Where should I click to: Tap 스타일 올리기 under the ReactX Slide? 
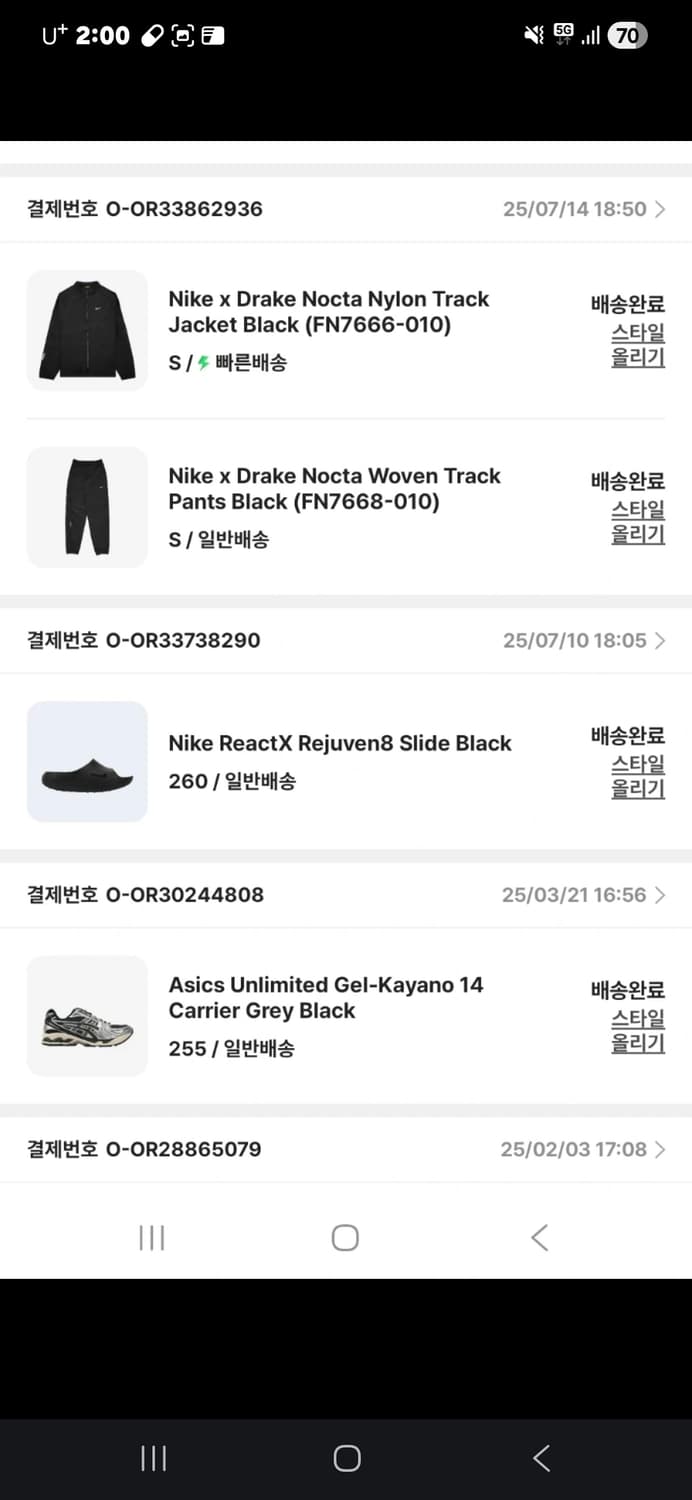(x=637, y=779)
